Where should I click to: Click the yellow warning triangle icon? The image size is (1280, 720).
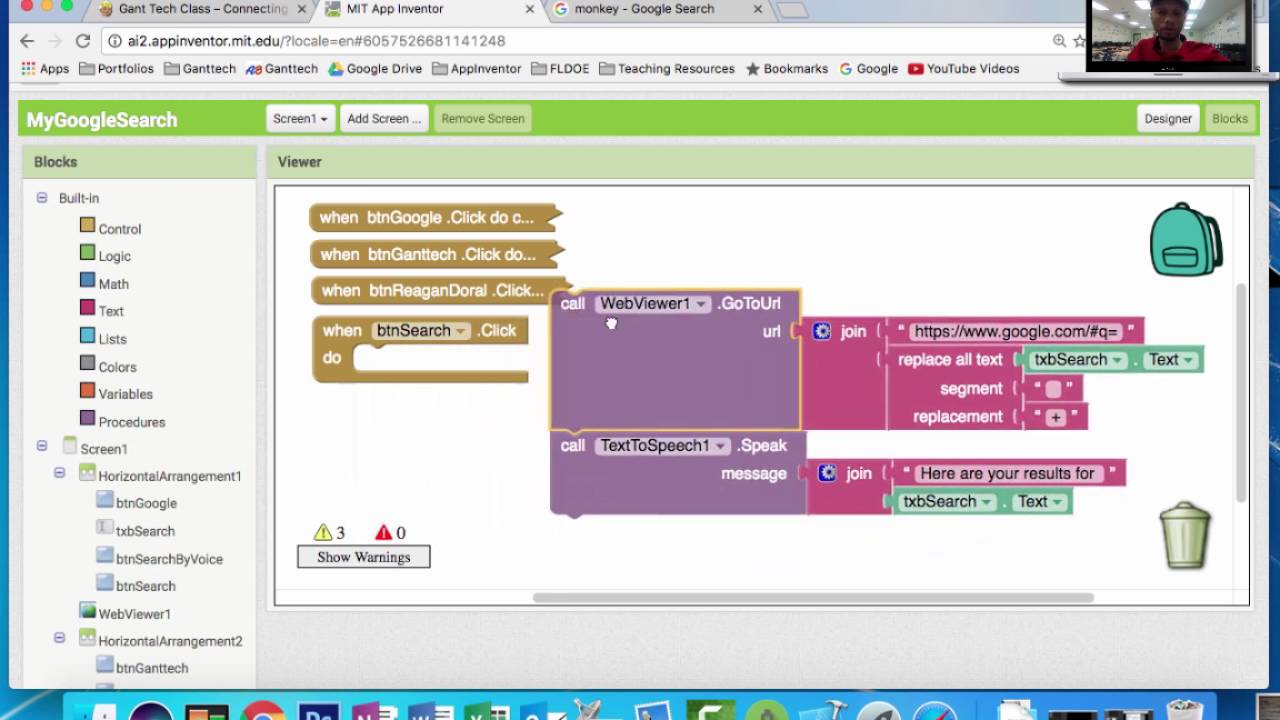[x=323, y=532]
